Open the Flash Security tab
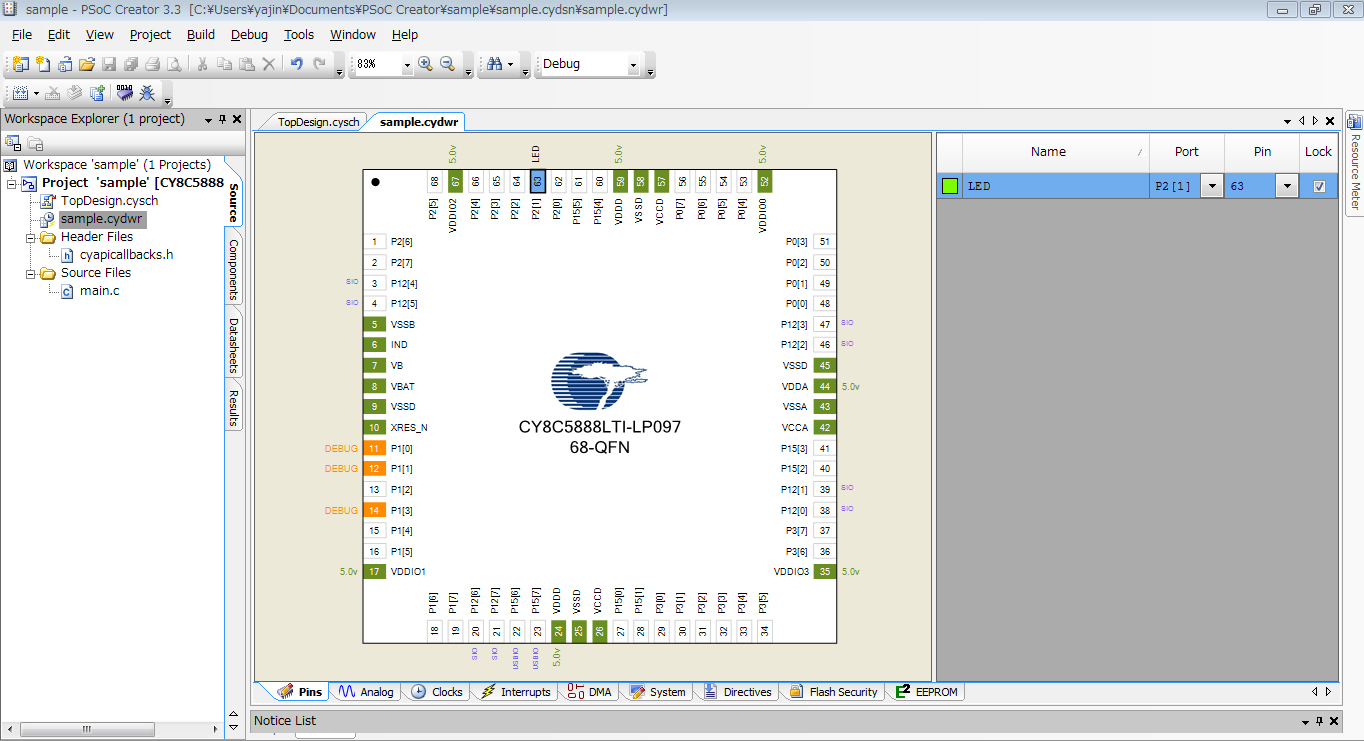 coord(833,692)
